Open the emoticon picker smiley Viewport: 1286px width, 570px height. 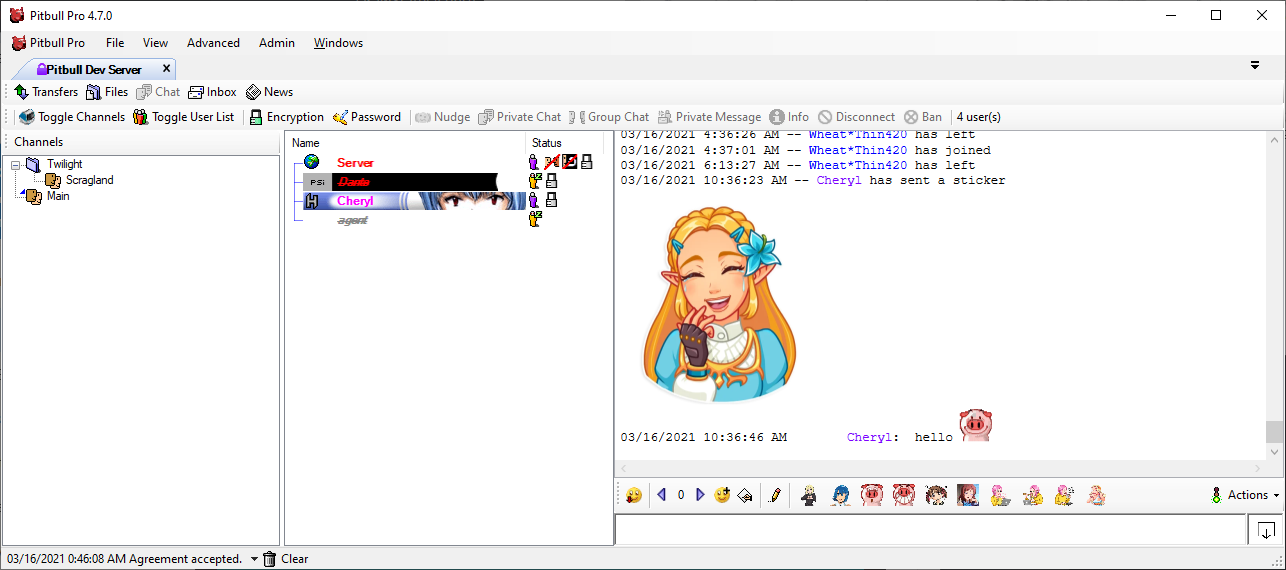[x=634, y=495]
